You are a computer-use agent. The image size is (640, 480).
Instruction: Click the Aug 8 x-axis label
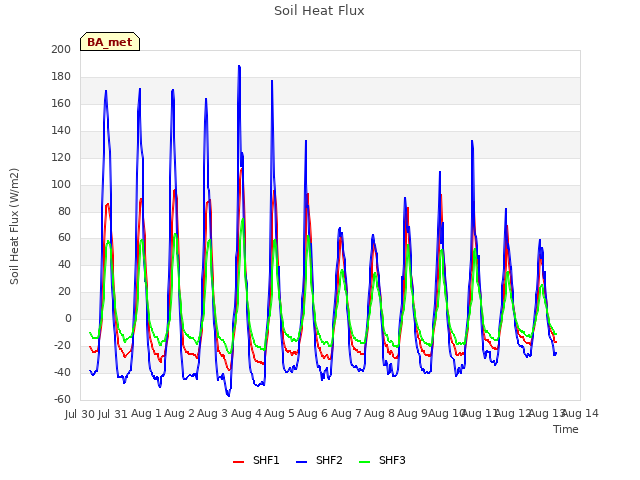380,413
